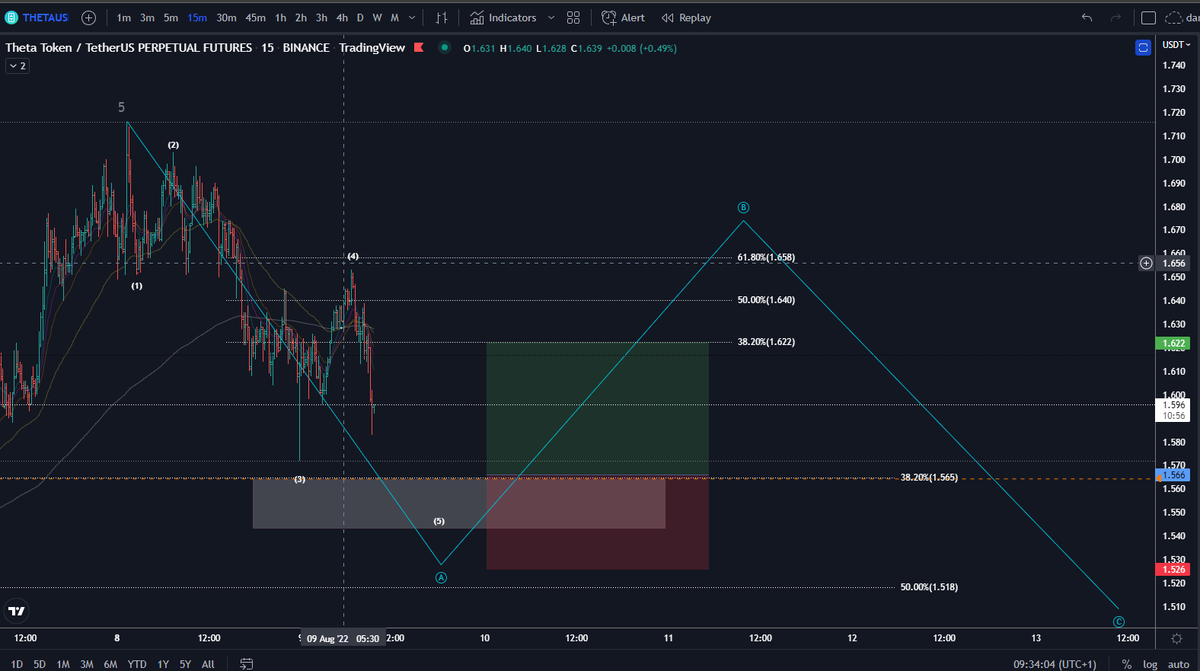Undo the last chart action
Viewport: 1200px width, 671px height.
1087,17
